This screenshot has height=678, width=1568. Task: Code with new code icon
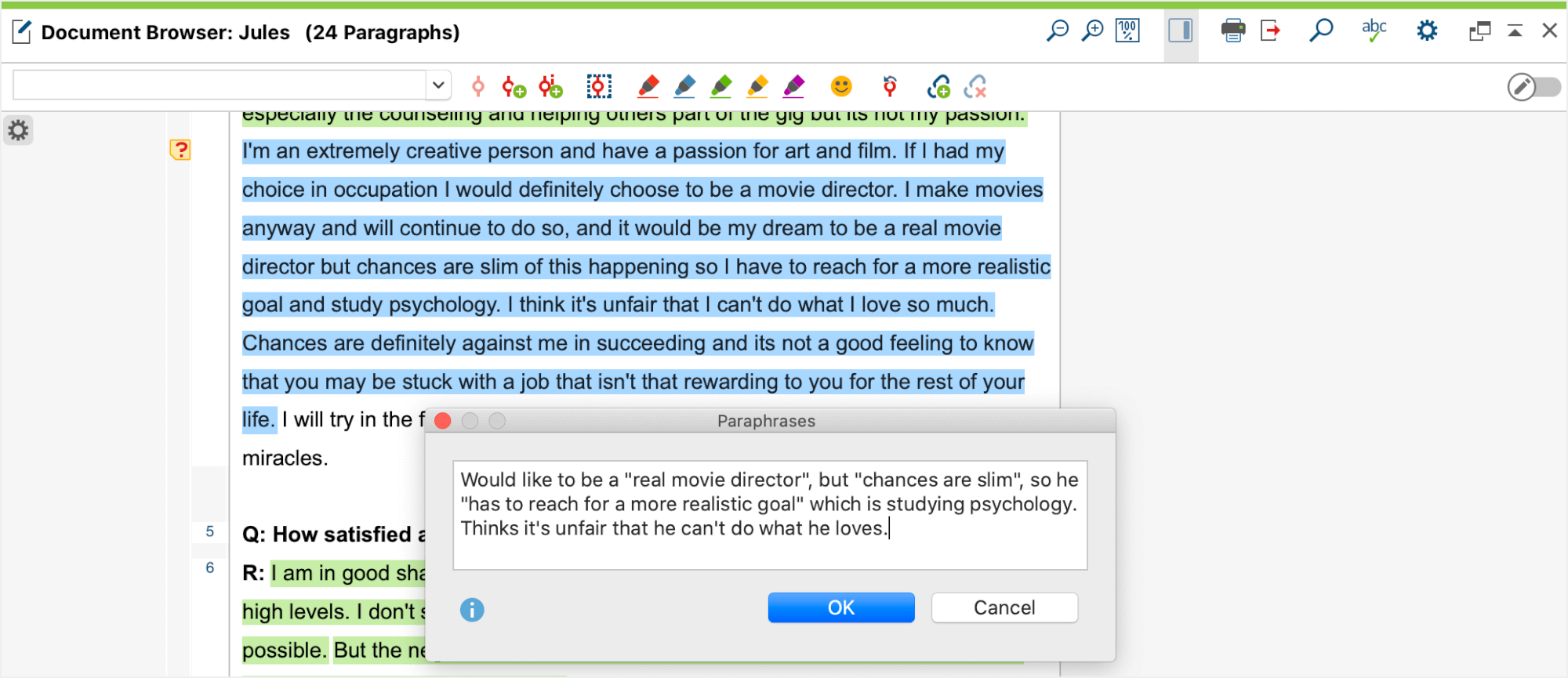click(x=514, y=86)
